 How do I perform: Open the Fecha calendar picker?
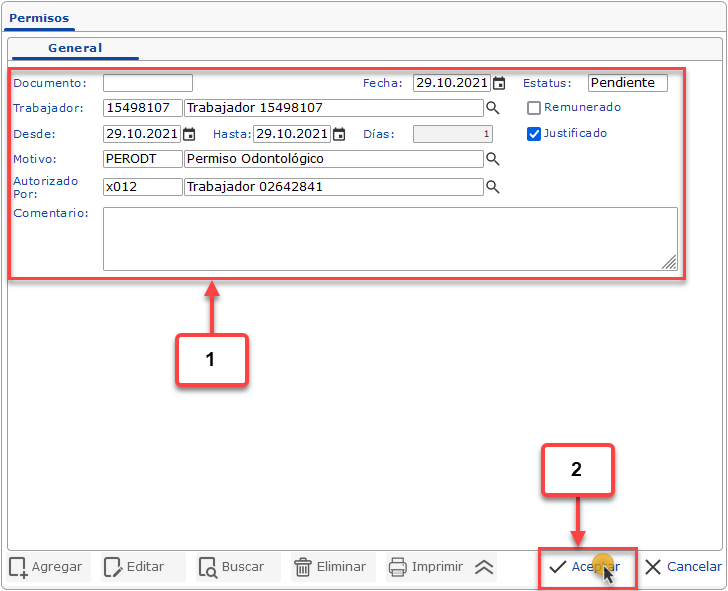(x=499, y=83)
